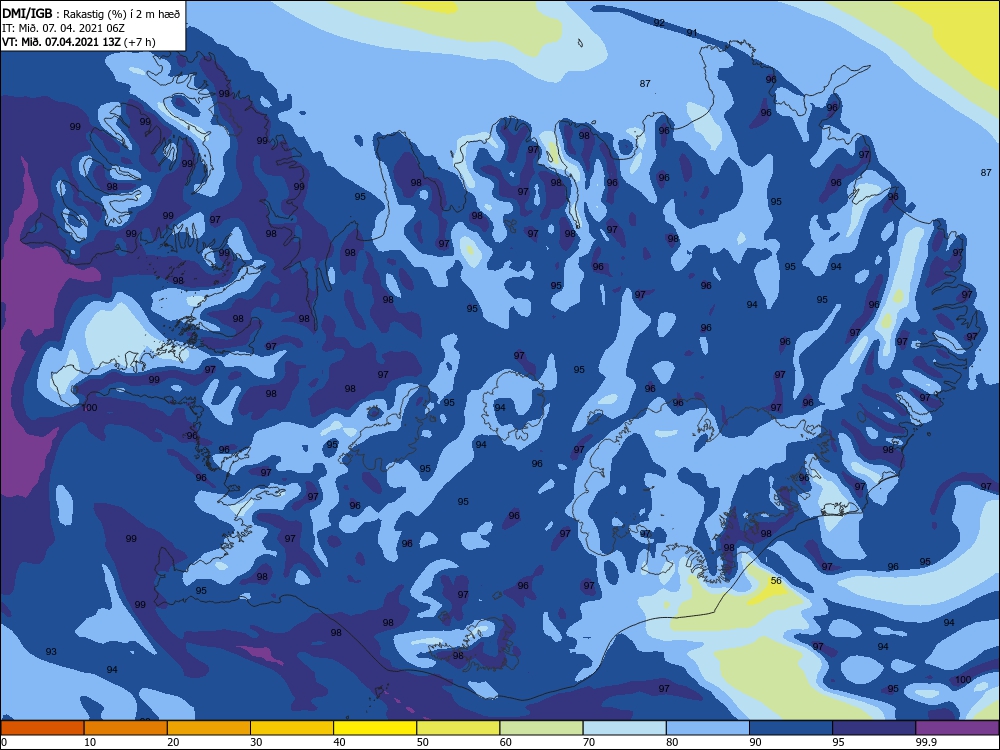
Task: Click the light blue 80–90 legend swatch
Action: pos(708,728)
